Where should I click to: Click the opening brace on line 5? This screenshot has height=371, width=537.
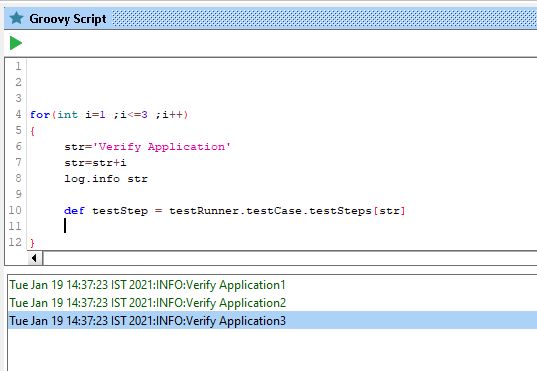pos(32,131)
